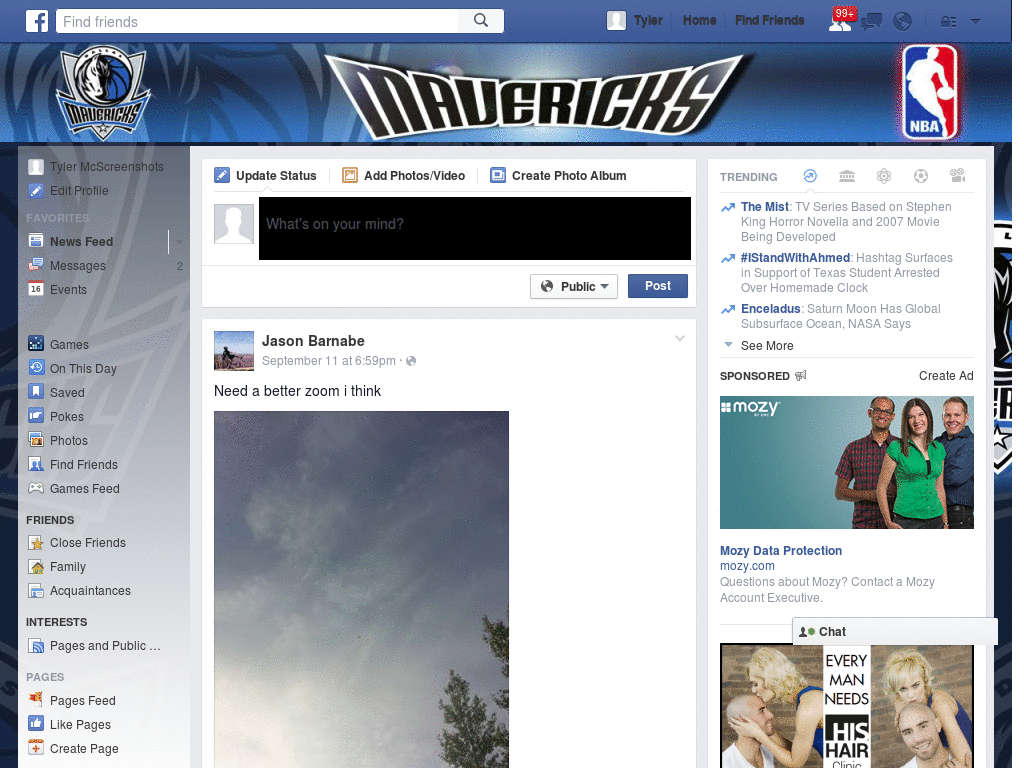Expand the account menu arrow in top bar
This screenshot has height=768, width=1024.
coord(976,22)
